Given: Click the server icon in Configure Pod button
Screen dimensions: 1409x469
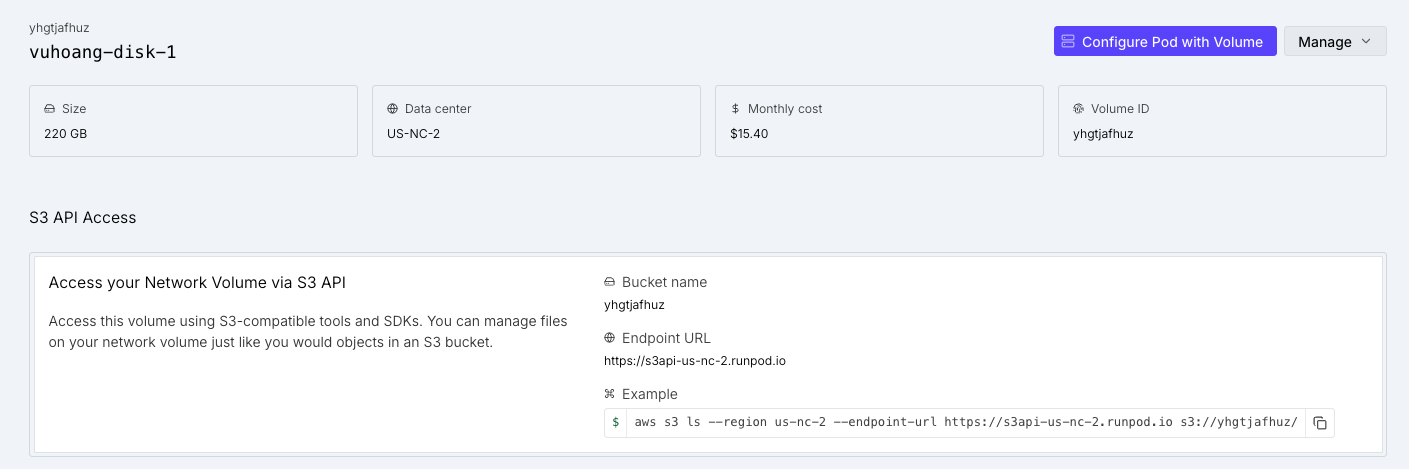Looking at the screenshot, I should coord(1068,42).
